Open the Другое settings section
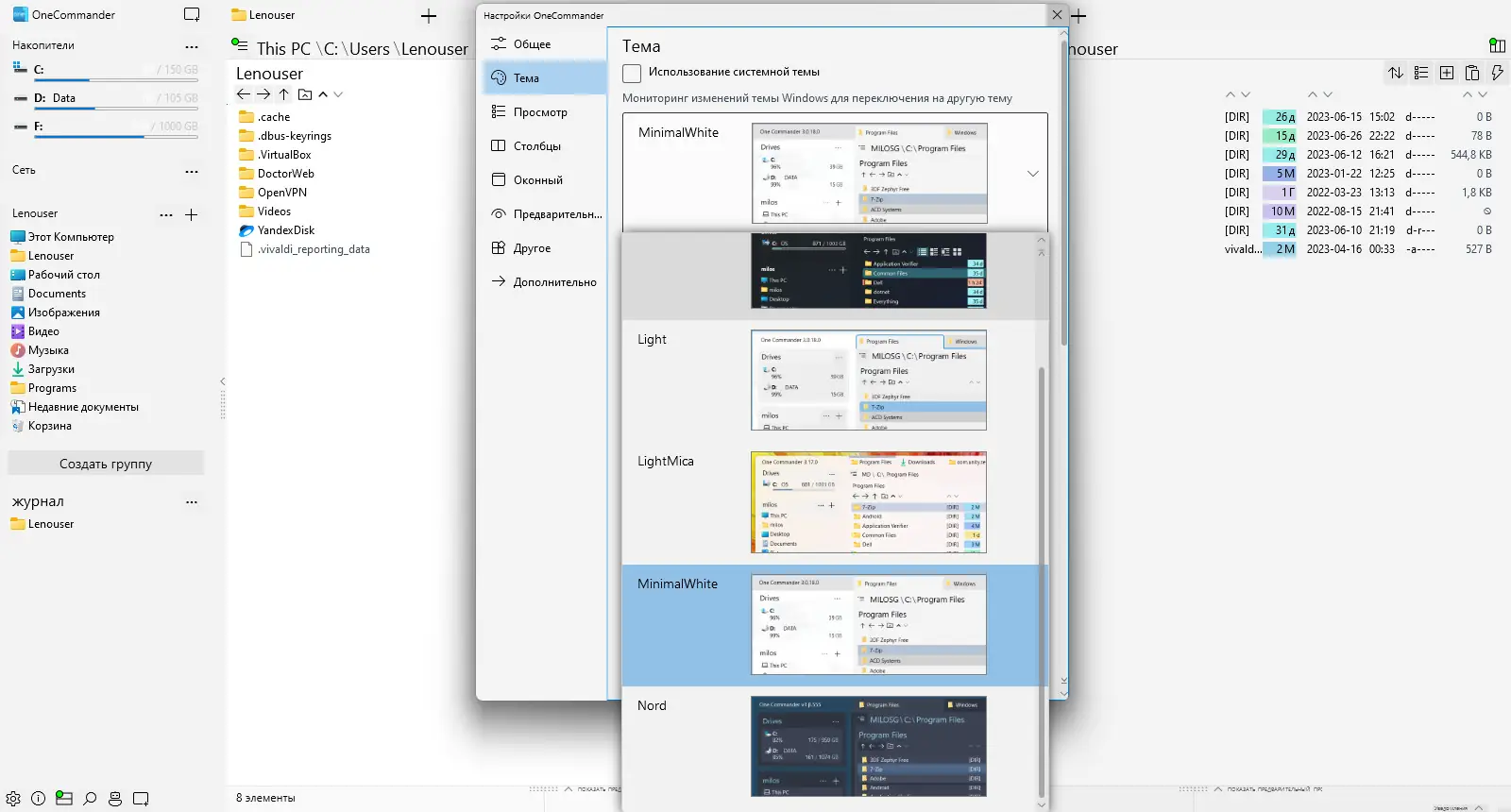The image size is (1511, 812). pyautogui.click(x=544, y=248)
